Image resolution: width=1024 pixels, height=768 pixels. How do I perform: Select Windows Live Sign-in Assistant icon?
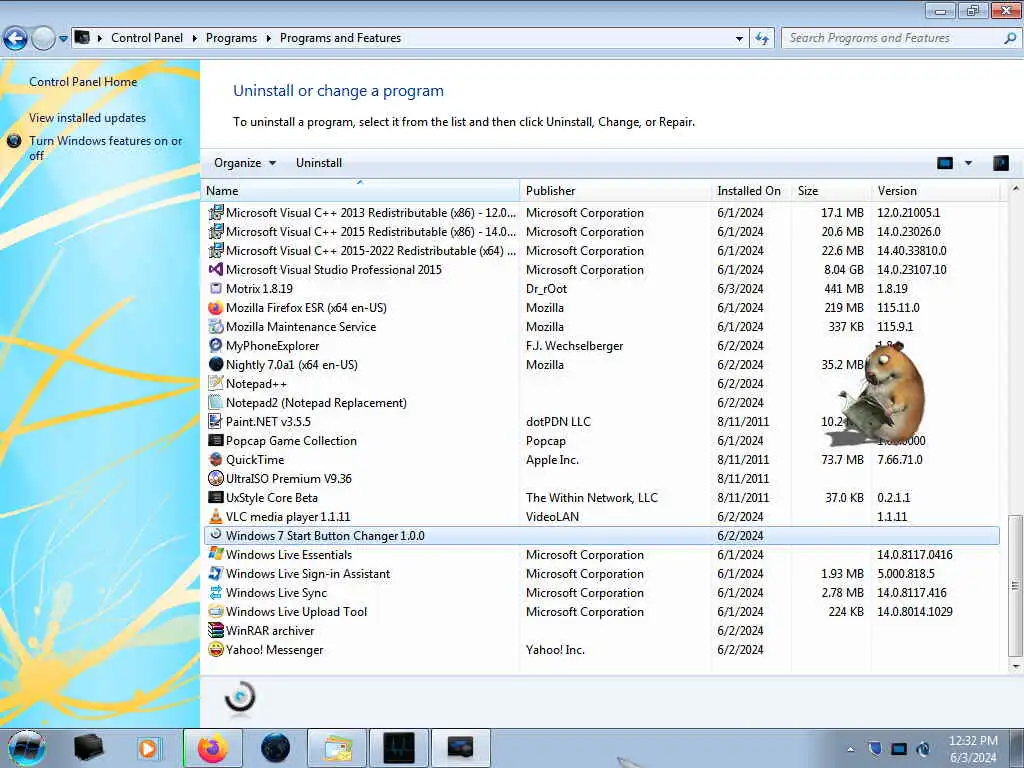[216, 573]
